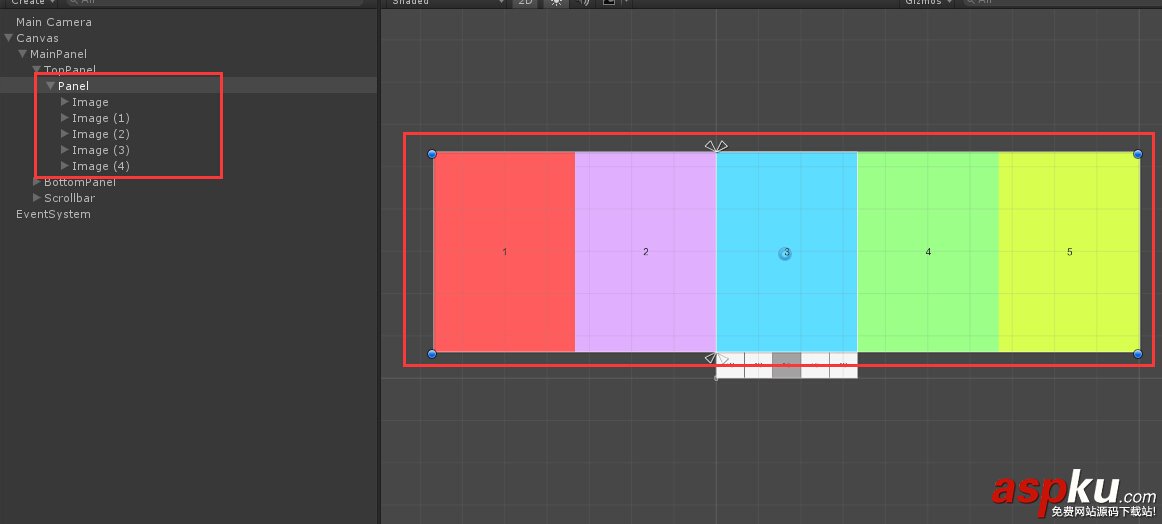Click the green image labeled 4
Screen dimensions: 1162x524
coord(928,252)
